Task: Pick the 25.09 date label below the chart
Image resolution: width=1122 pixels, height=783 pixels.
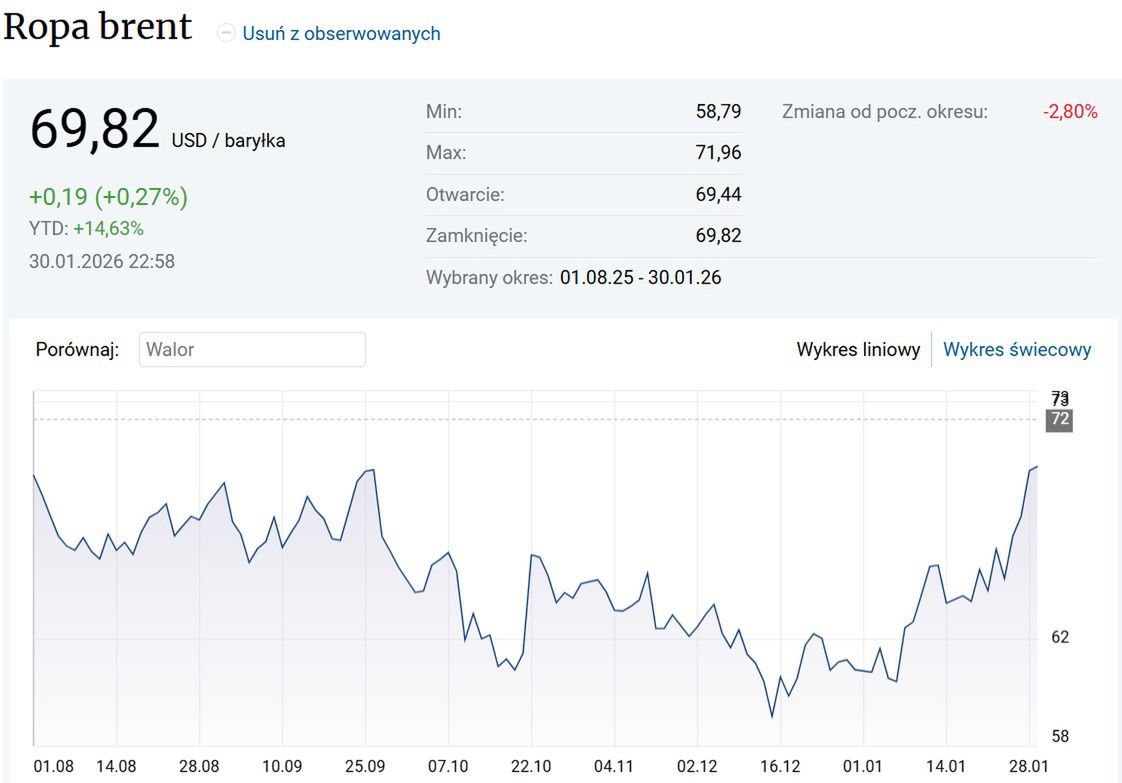Action: (x=366, y=766)
